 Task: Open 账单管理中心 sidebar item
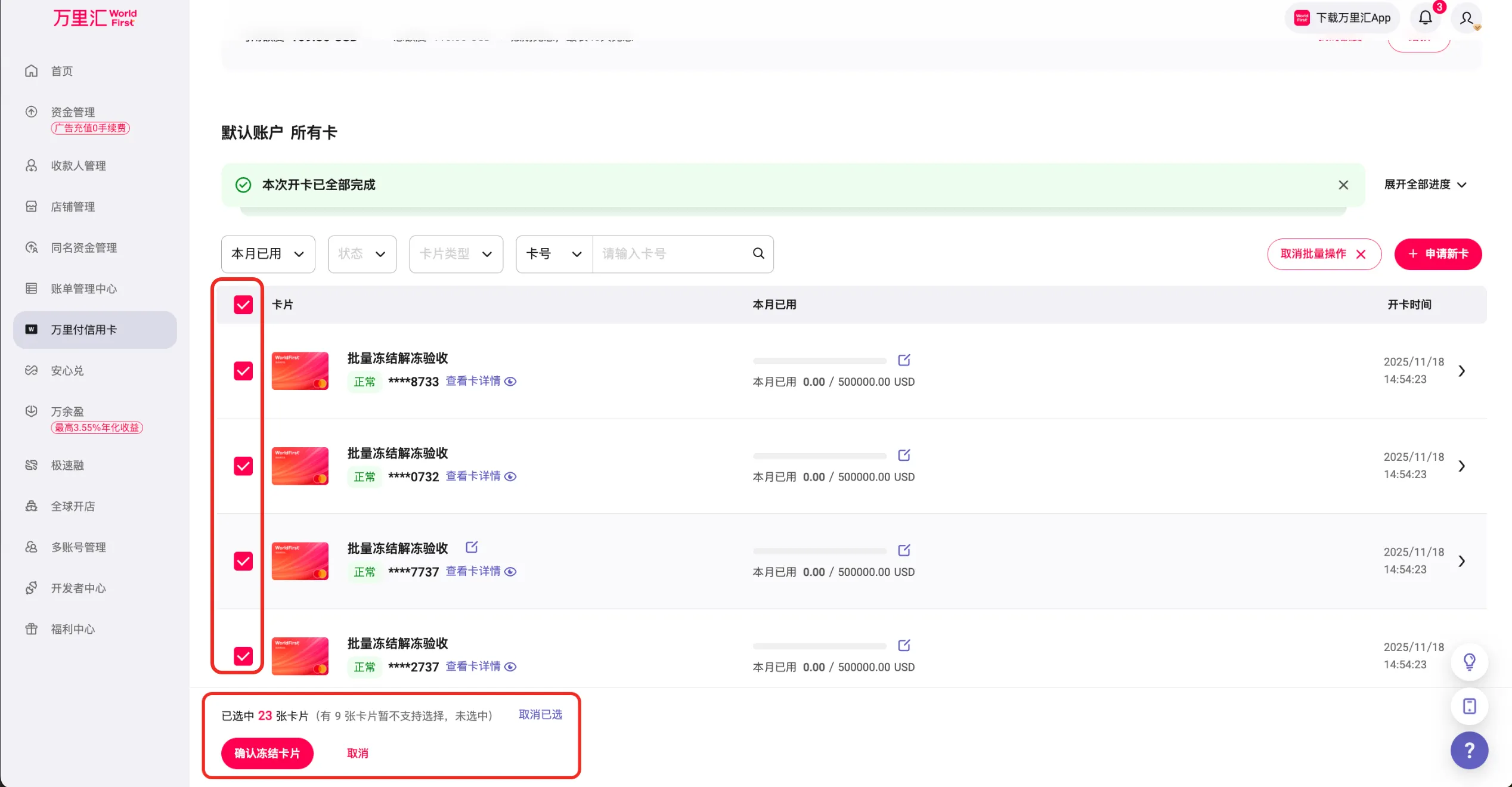point(83,289)
